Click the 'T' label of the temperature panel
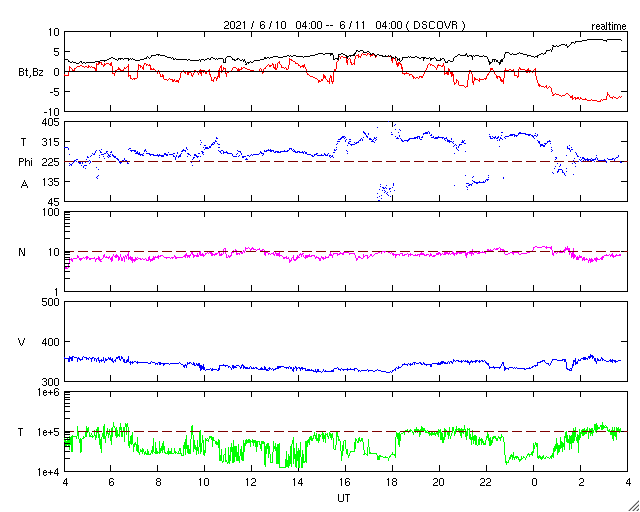640x512 pixels. (x=21, y=432)
